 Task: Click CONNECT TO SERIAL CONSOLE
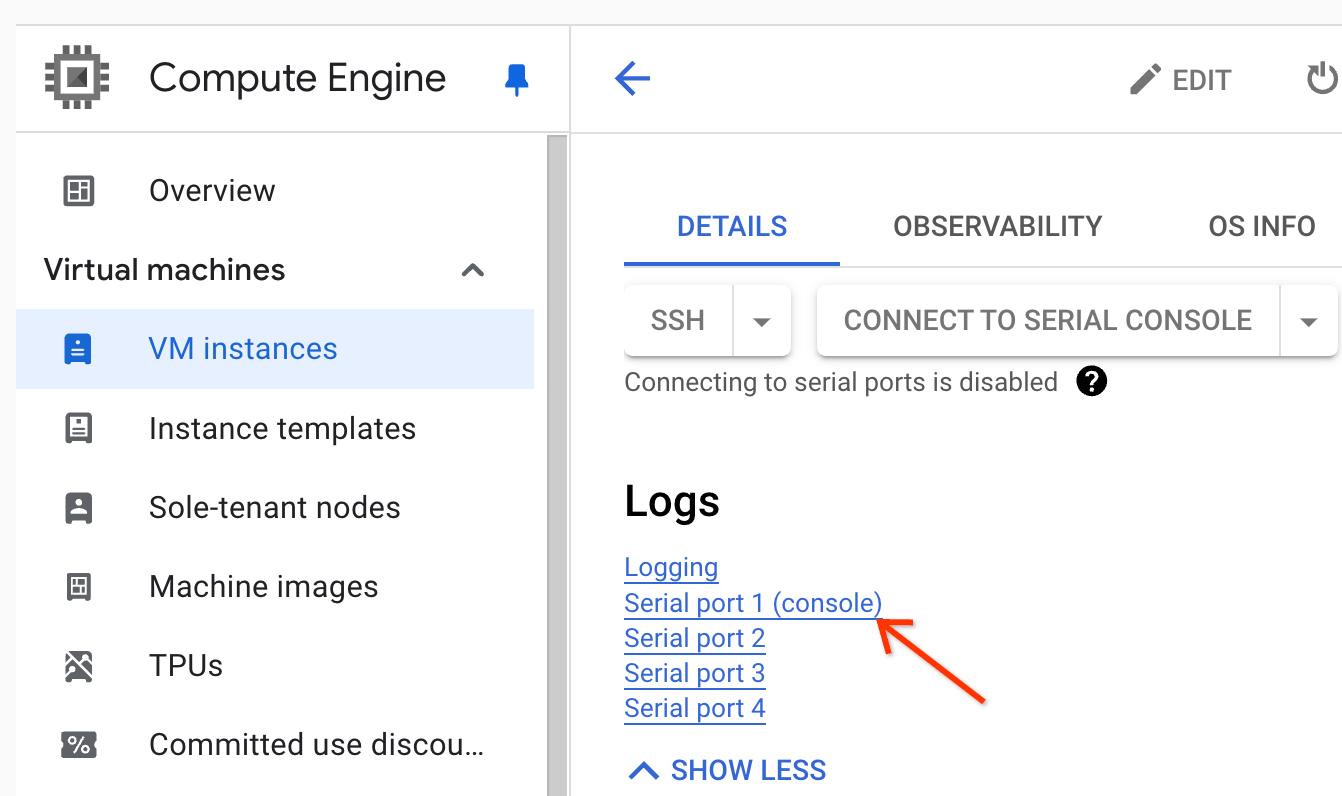click(x=1047, y=320)
